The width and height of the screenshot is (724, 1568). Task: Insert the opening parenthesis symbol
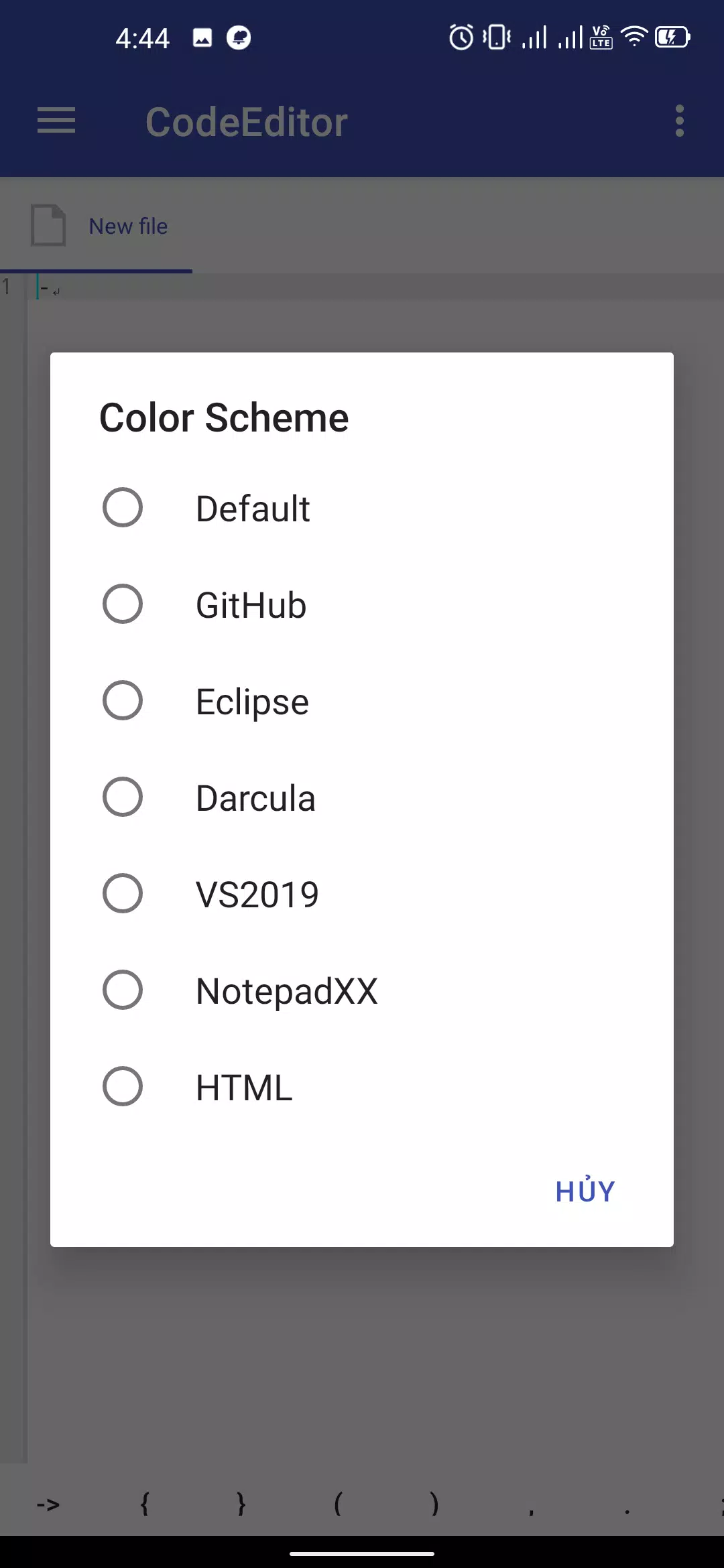(338, 1505)
